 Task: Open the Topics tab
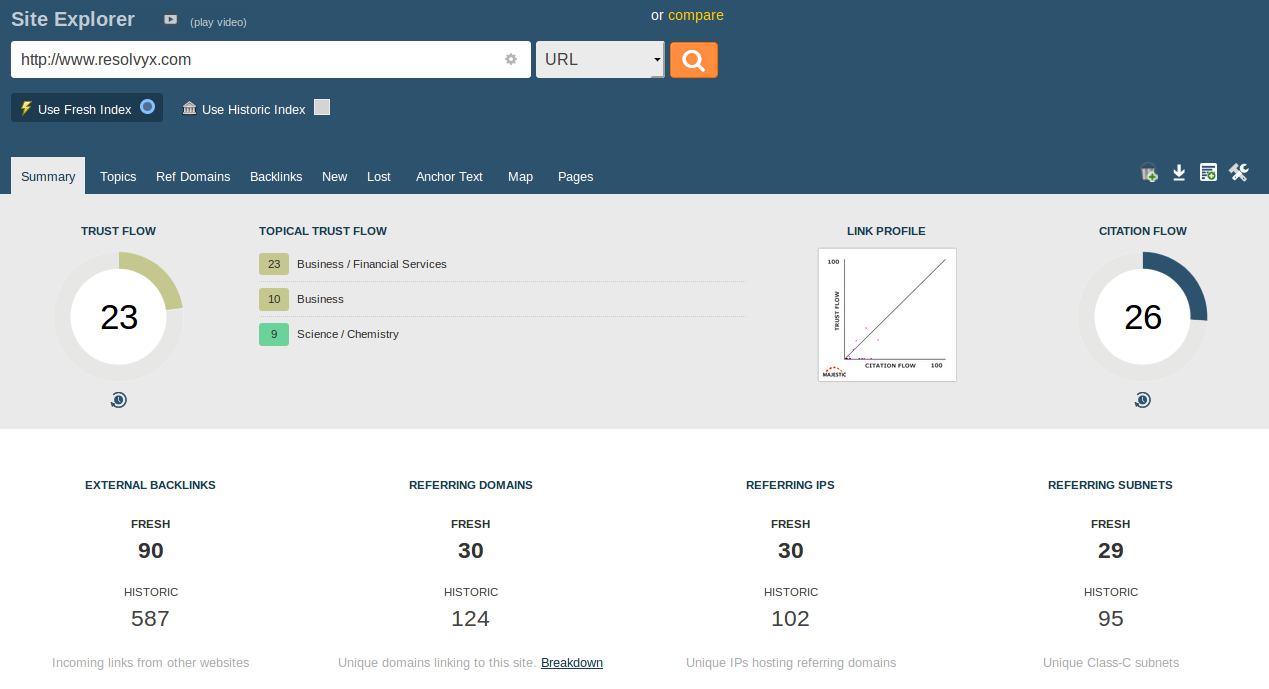pyautogui.click(x=118, y=176)
